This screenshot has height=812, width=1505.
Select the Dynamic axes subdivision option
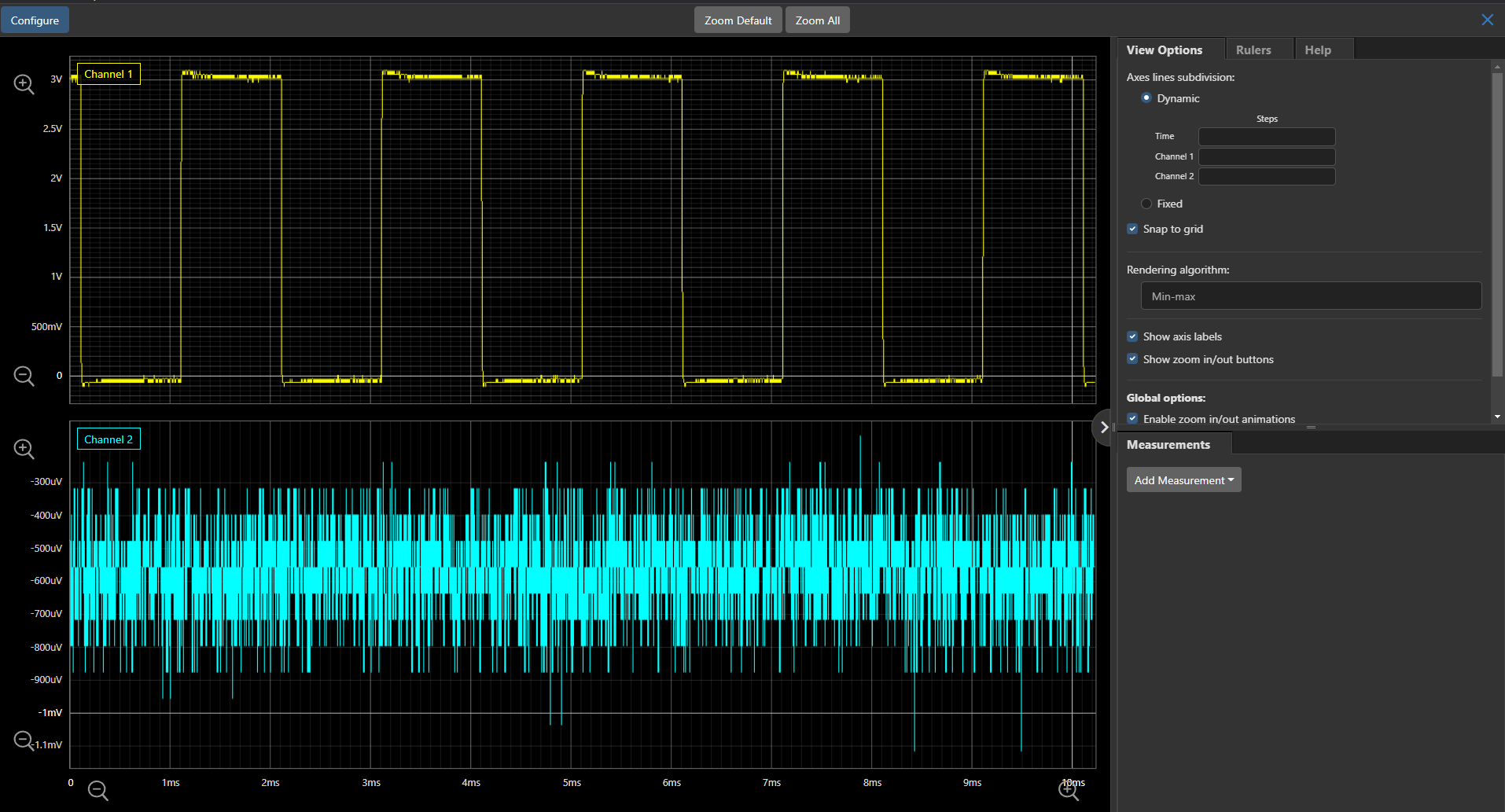point(1146,98)
